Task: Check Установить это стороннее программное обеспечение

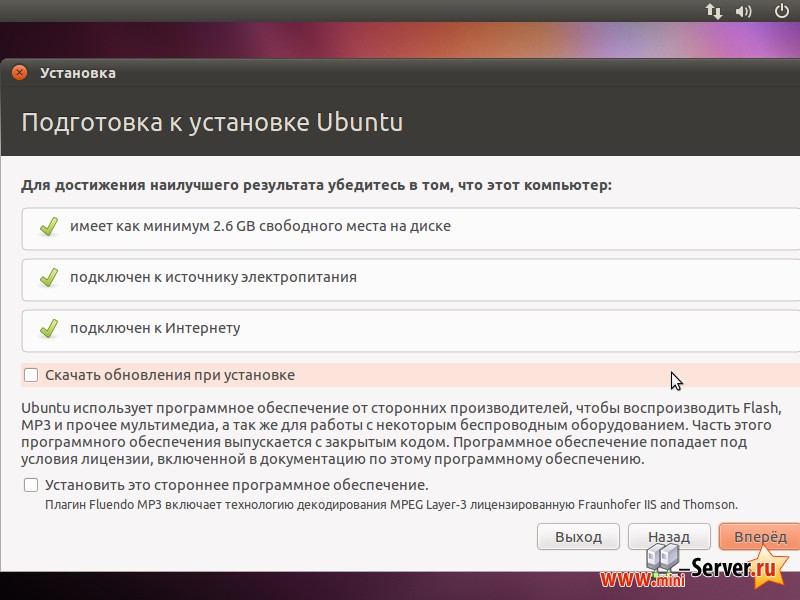Action: click(x=31, y=484)
